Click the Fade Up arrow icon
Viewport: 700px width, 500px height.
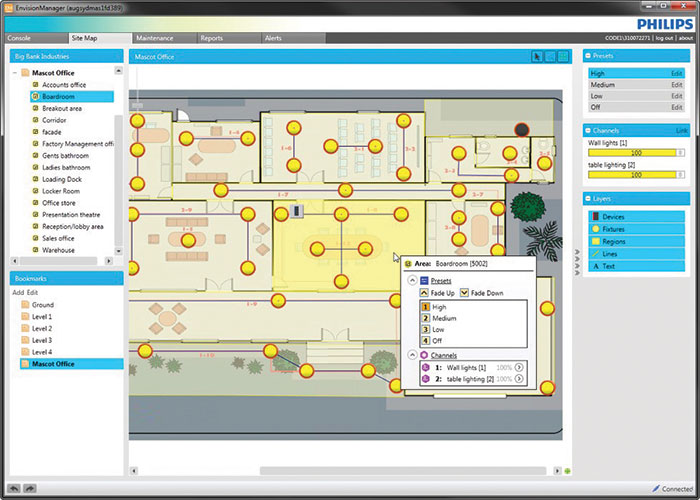pyautogui.click(x=424, y=293)
